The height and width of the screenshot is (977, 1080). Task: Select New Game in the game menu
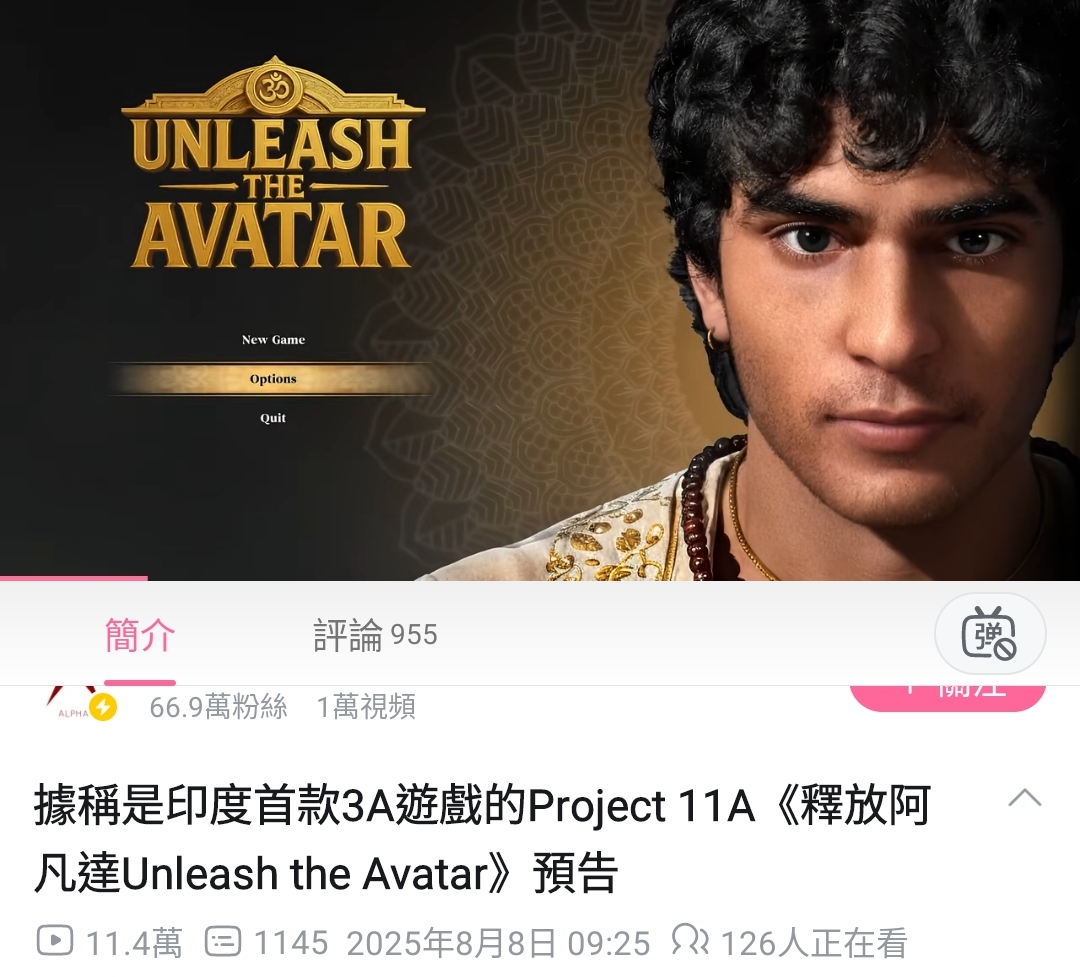tap(273, 340)
